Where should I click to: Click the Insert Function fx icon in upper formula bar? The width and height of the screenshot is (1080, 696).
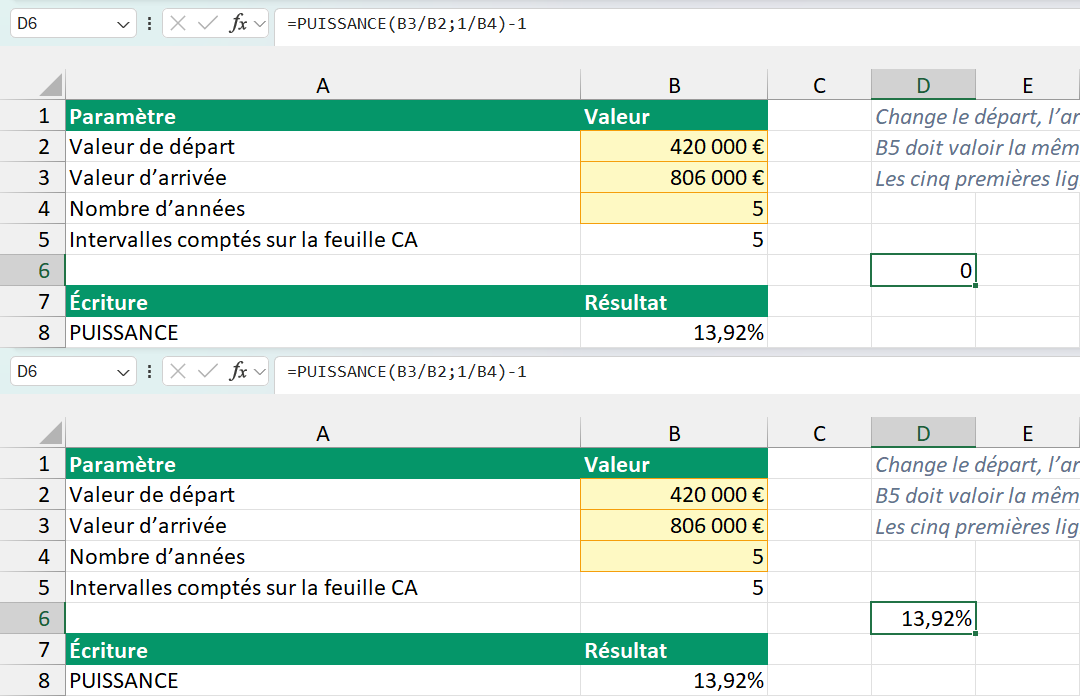point(238,24)
